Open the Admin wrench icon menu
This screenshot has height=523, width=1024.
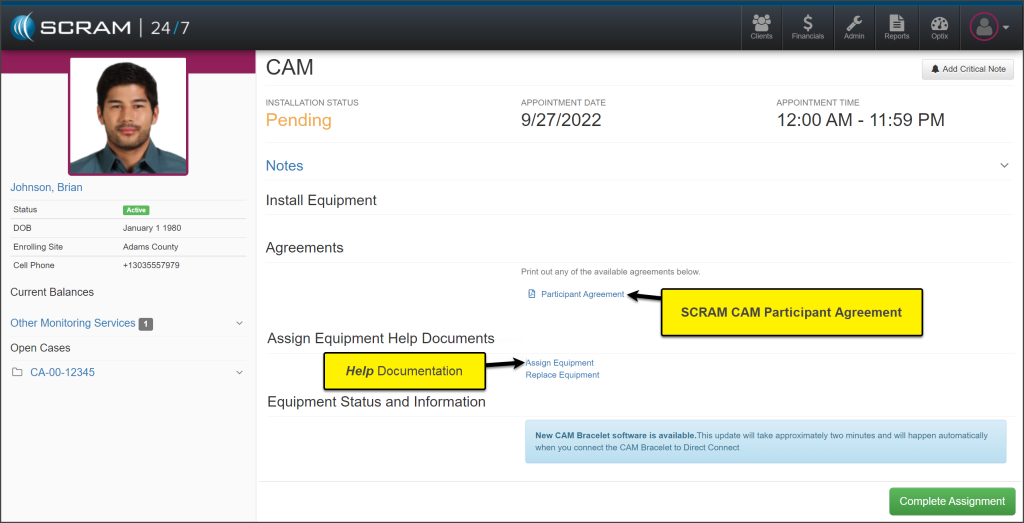click(853, 26)
